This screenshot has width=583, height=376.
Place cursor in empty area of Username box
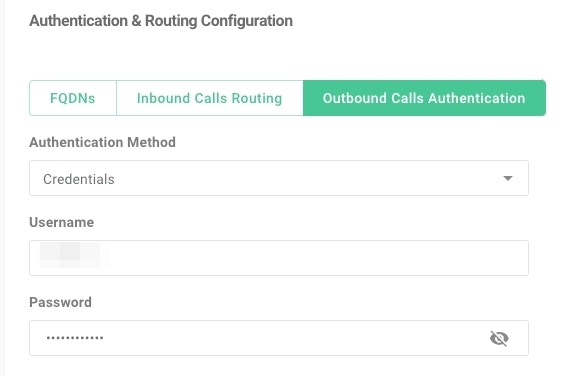(x=316, y=258)
